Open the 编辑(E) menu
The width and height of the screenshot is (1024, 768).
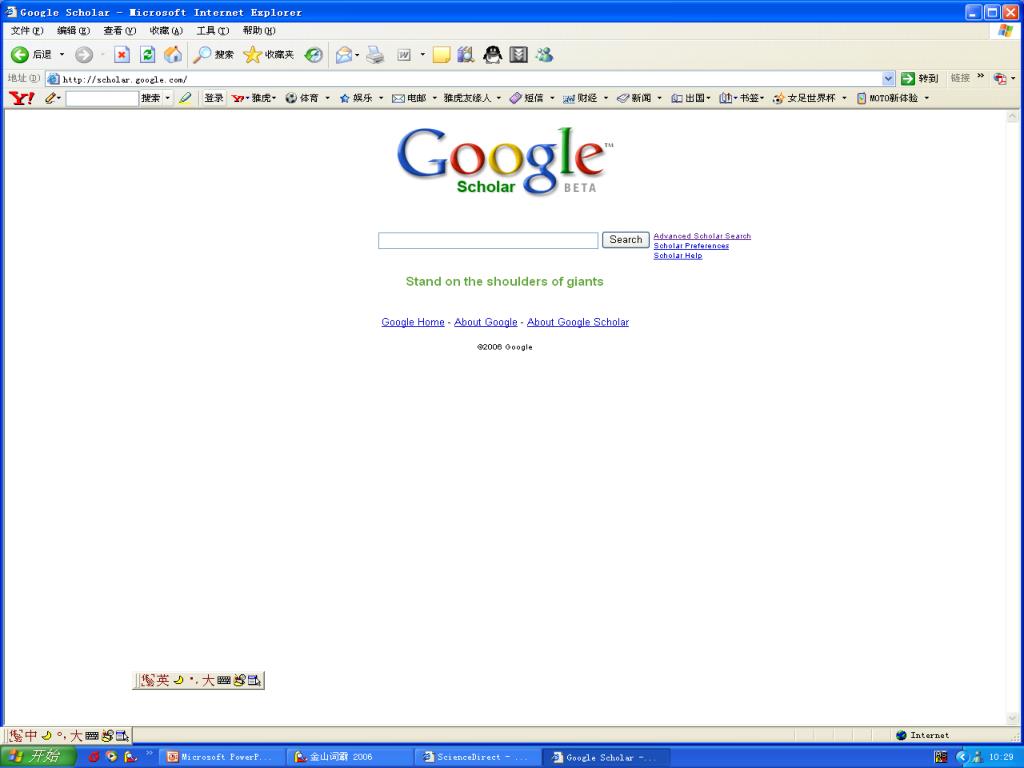coord(73,31)
